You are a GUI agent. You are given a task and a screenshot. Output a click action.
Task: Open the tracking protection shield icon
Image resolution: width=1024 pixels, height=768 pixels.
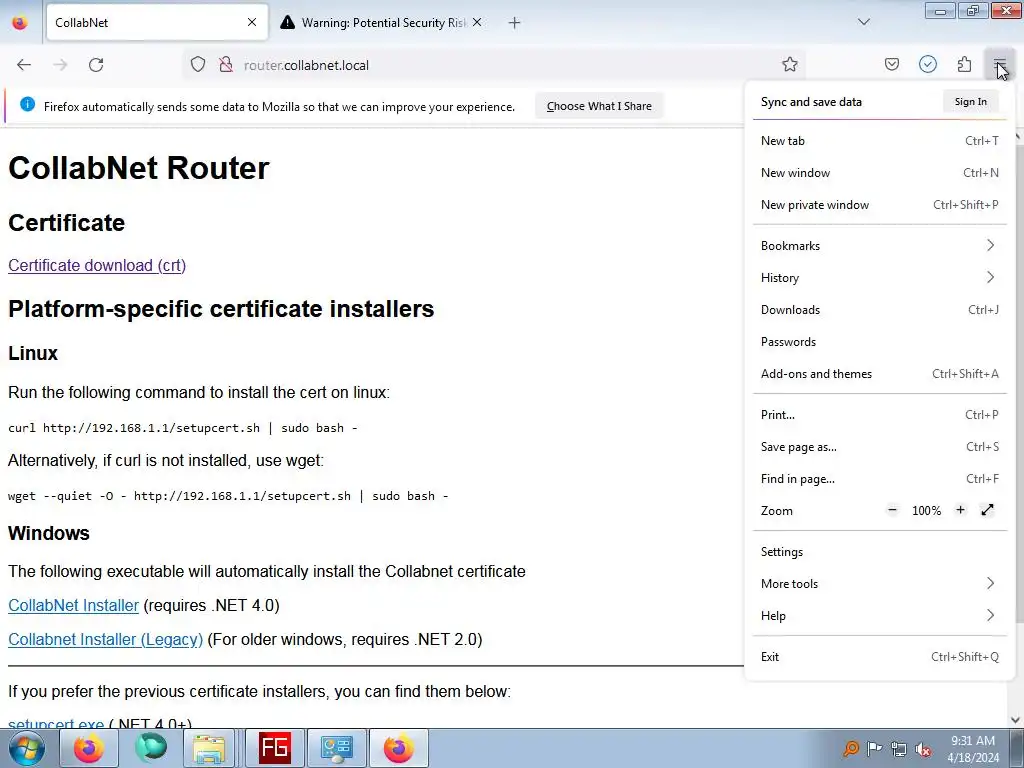[198, 65]
